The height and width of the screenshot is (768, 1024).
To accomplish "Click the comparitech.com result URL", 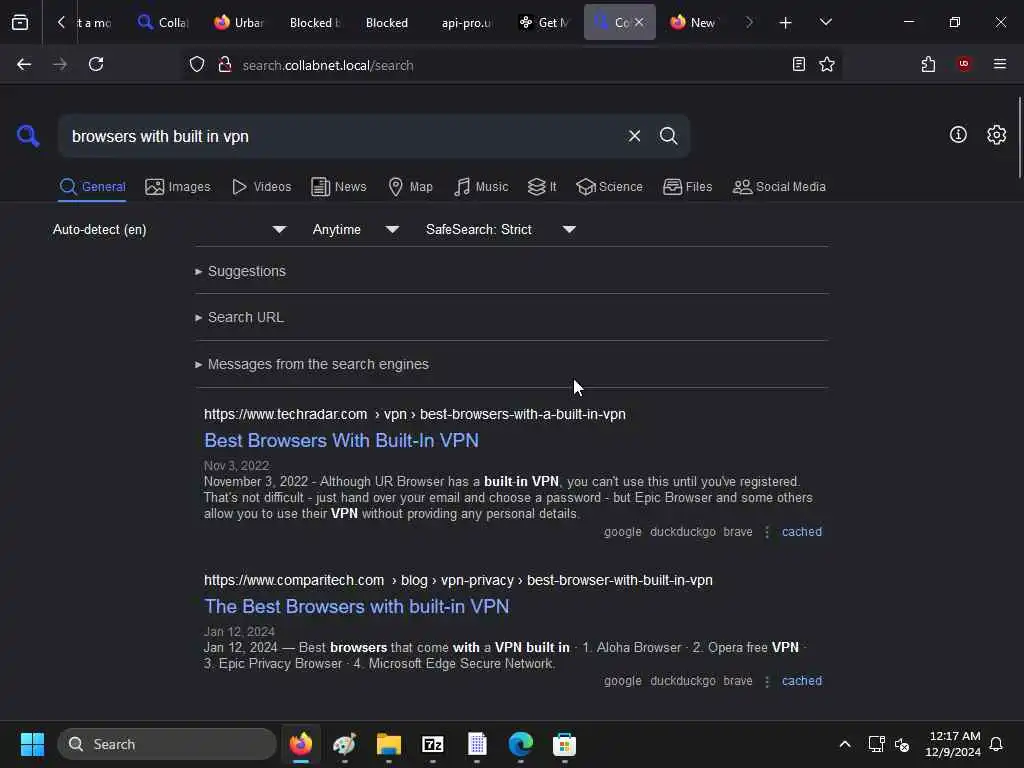I will tap(458, 580).
